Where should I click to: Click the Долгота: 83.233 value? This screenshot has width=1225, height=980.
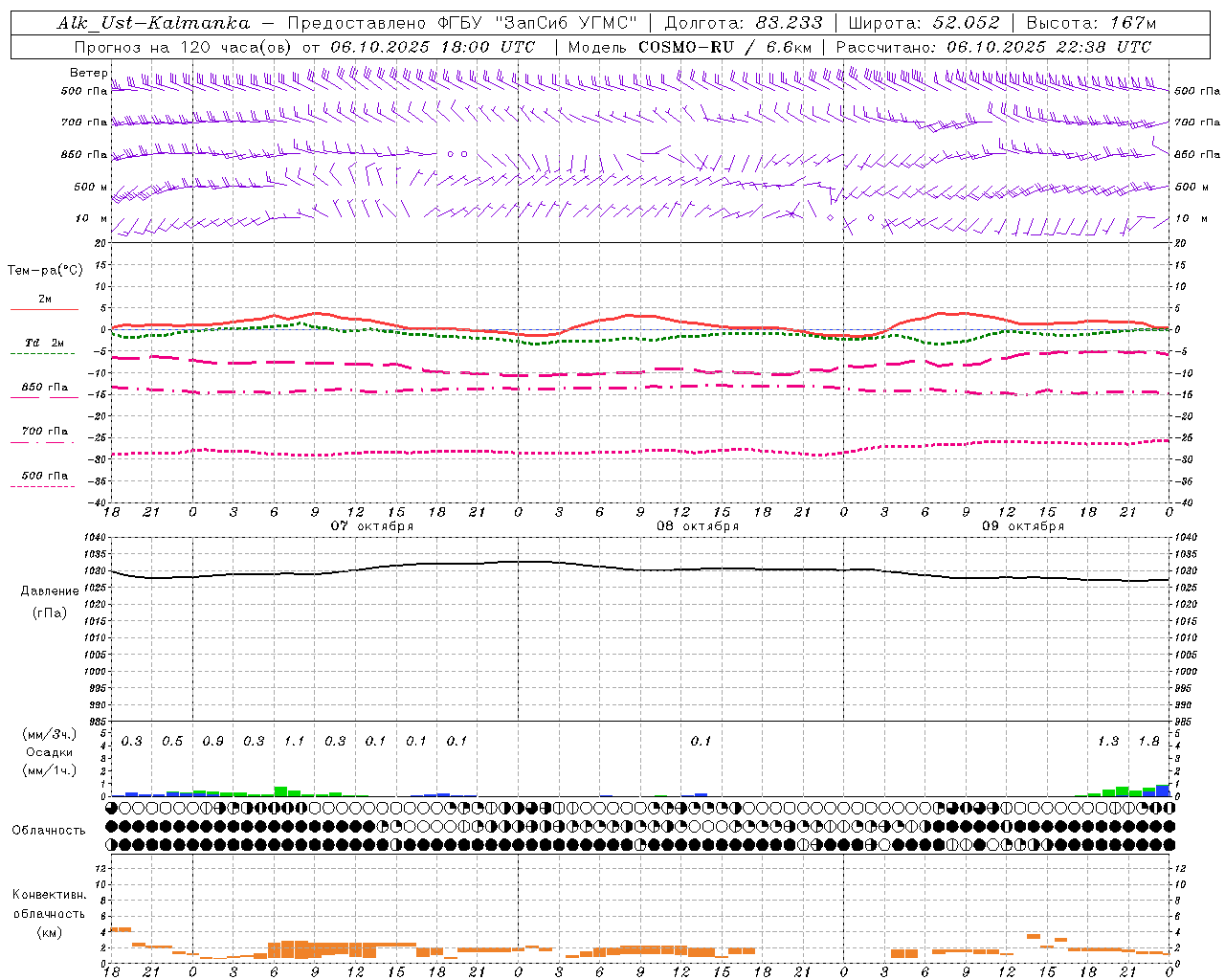click(x=744, y=23)
